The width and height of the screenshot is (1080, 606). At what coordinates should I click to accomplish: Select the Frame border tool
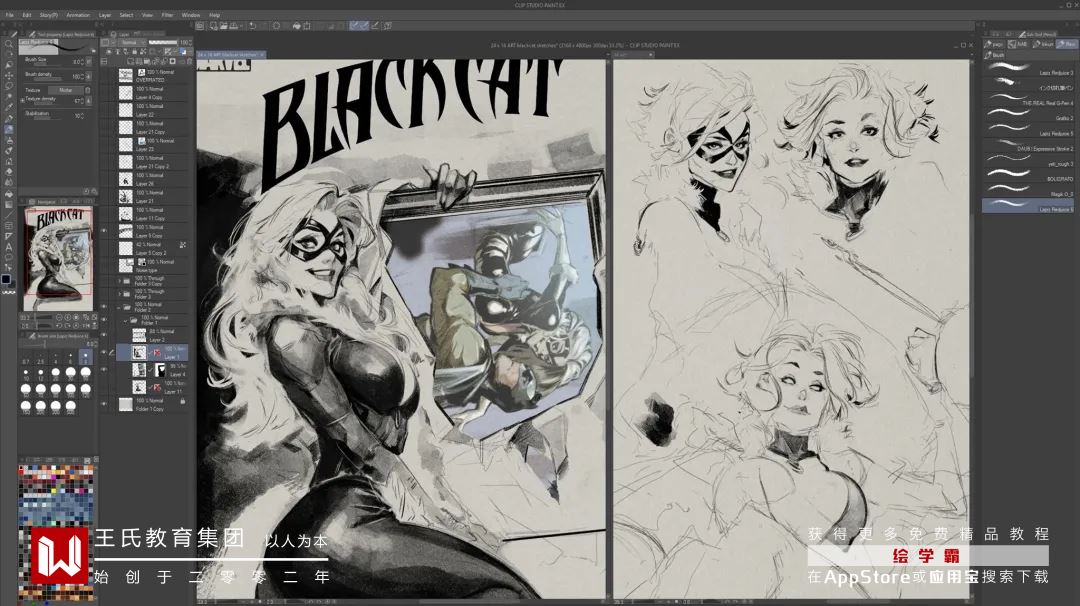pos(9,225)
